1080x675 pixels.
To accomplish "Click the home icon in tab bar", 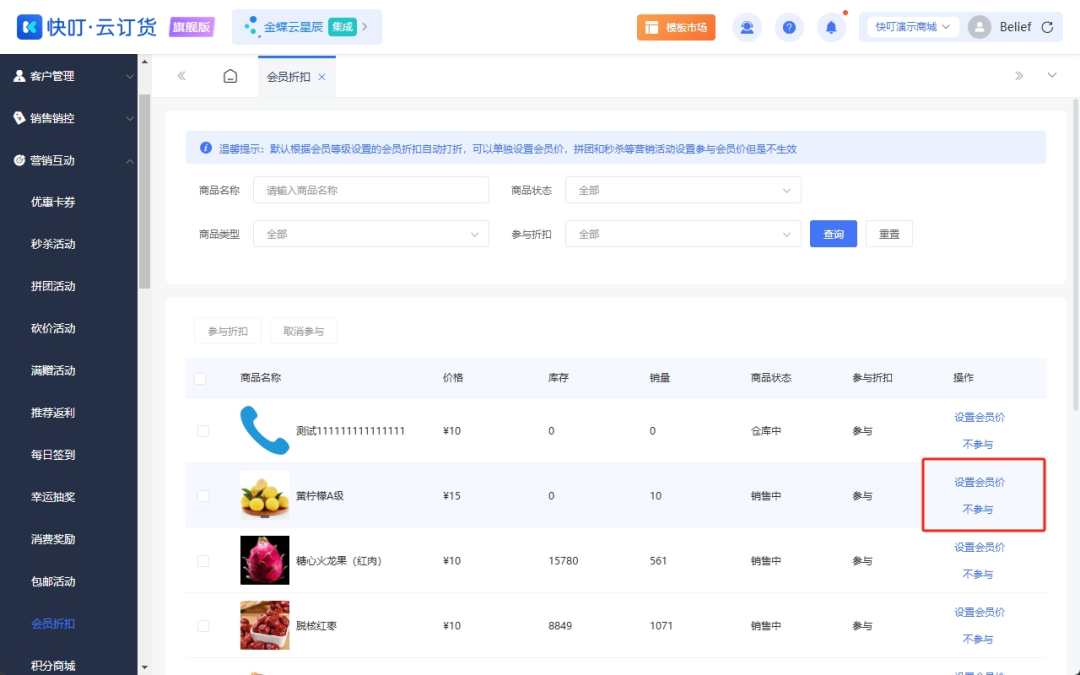I will [230, 75].
